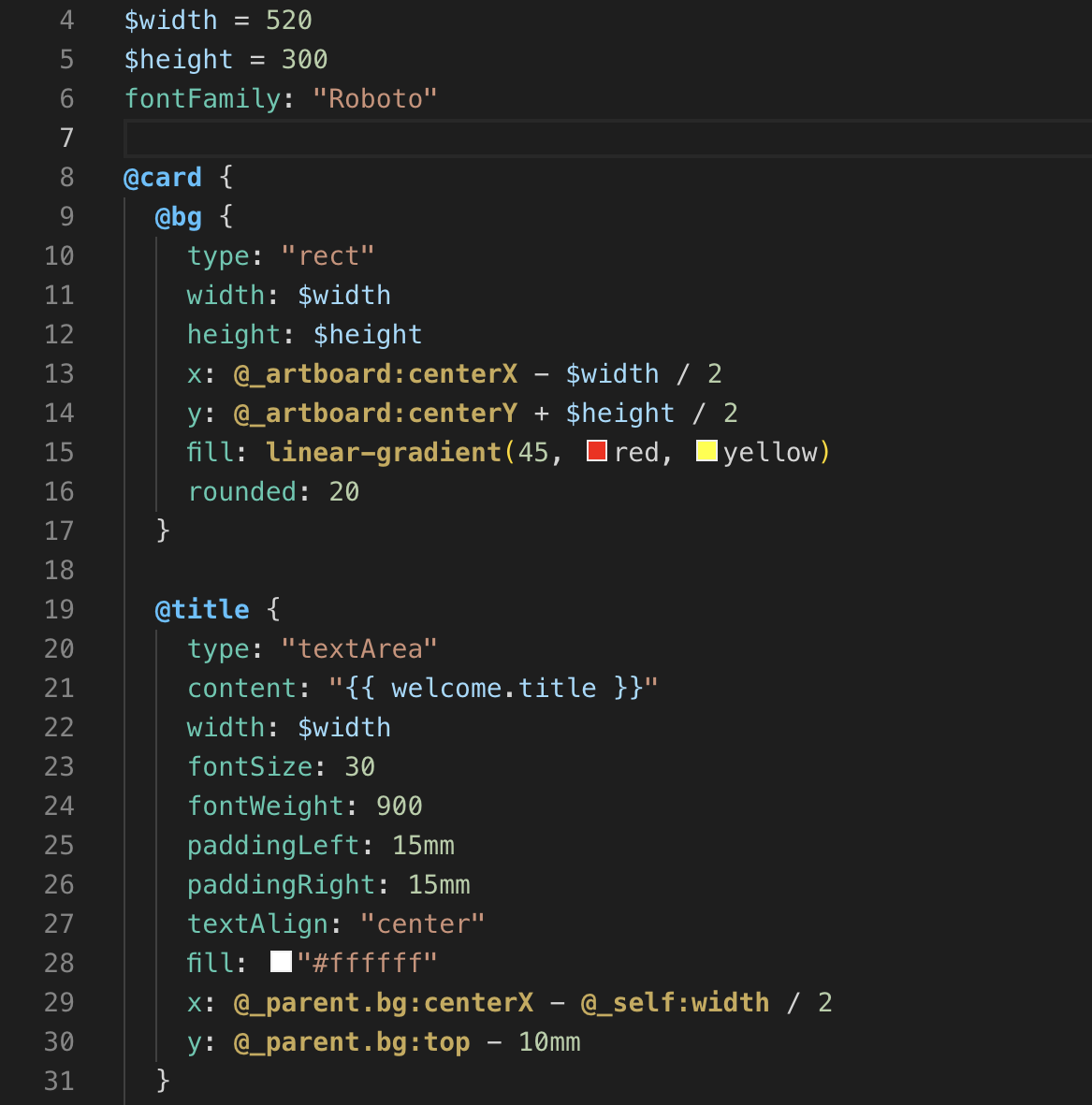Open the red color swatch picker
This screenshot has width=1092, height=1105.
[x=596, y=451]
